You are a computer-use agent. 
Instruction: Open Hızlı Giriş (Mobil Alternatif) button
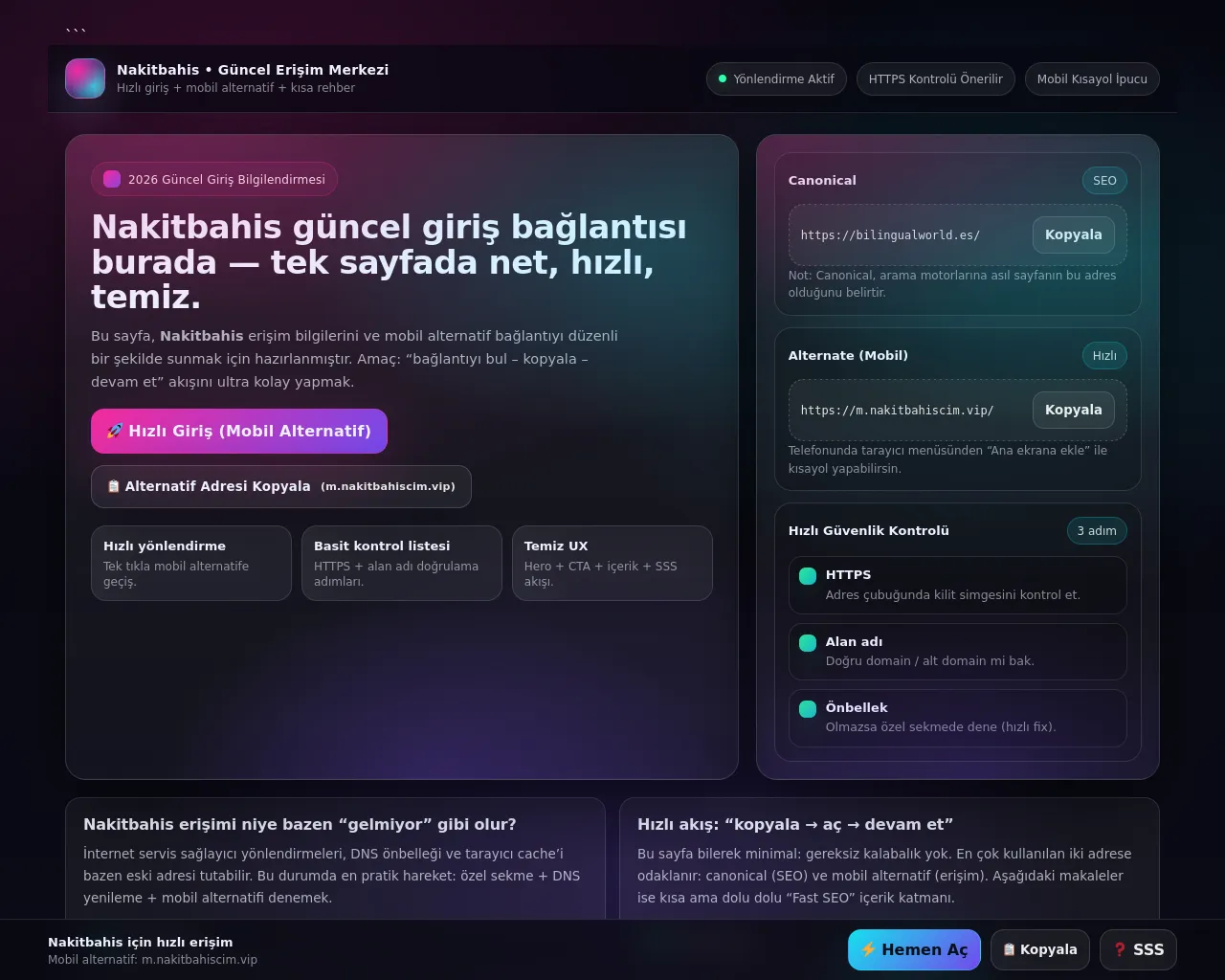click(239, 431)
